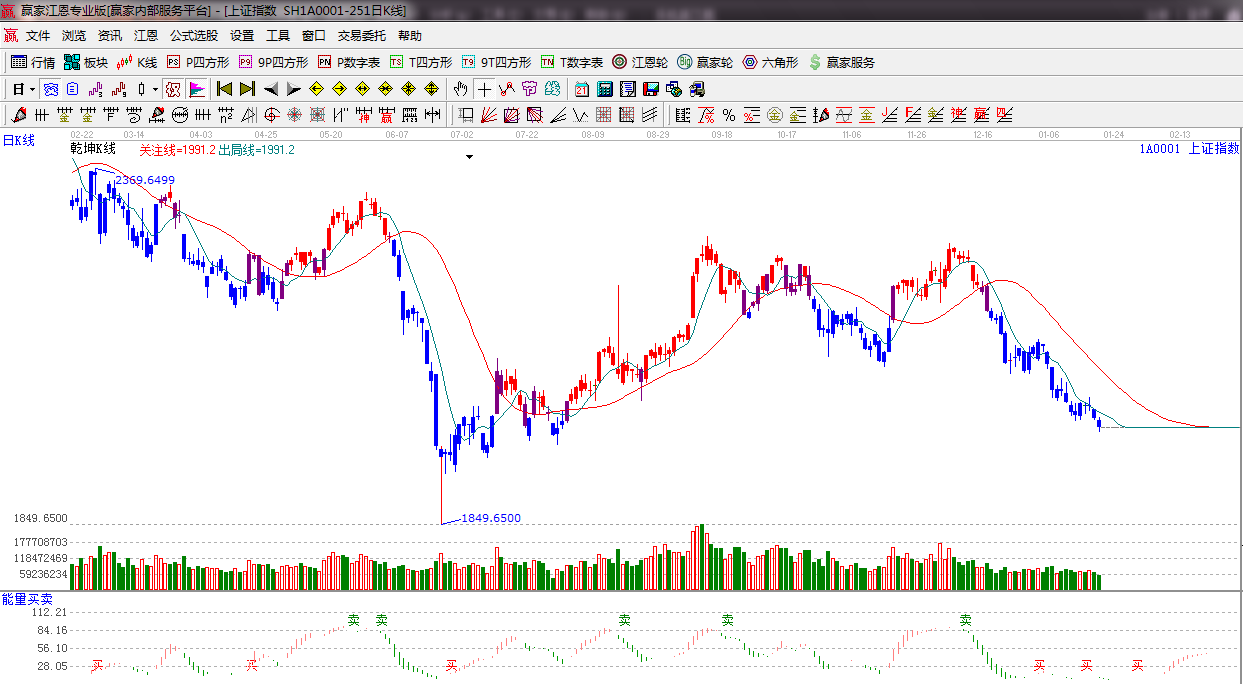Click the percent (%) drawing tool
The image size is (1243, 684).
[729, 115]
